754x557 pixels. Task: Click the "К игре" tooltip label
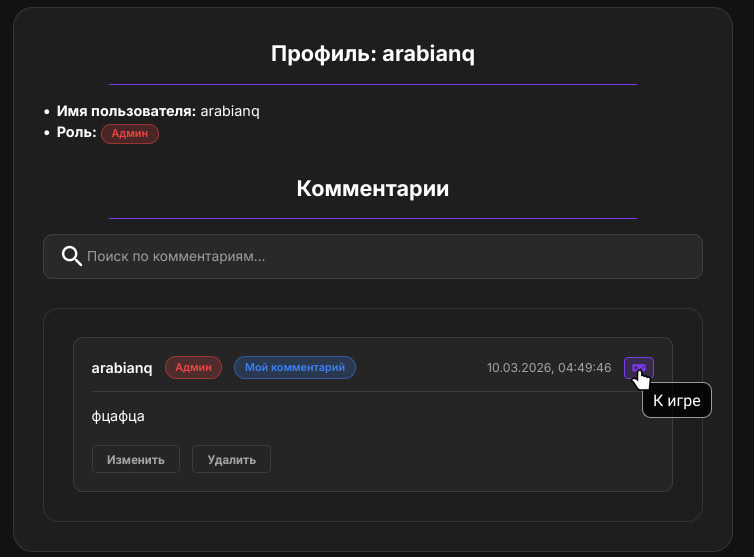pyautogui.click(x=677, y=401)
